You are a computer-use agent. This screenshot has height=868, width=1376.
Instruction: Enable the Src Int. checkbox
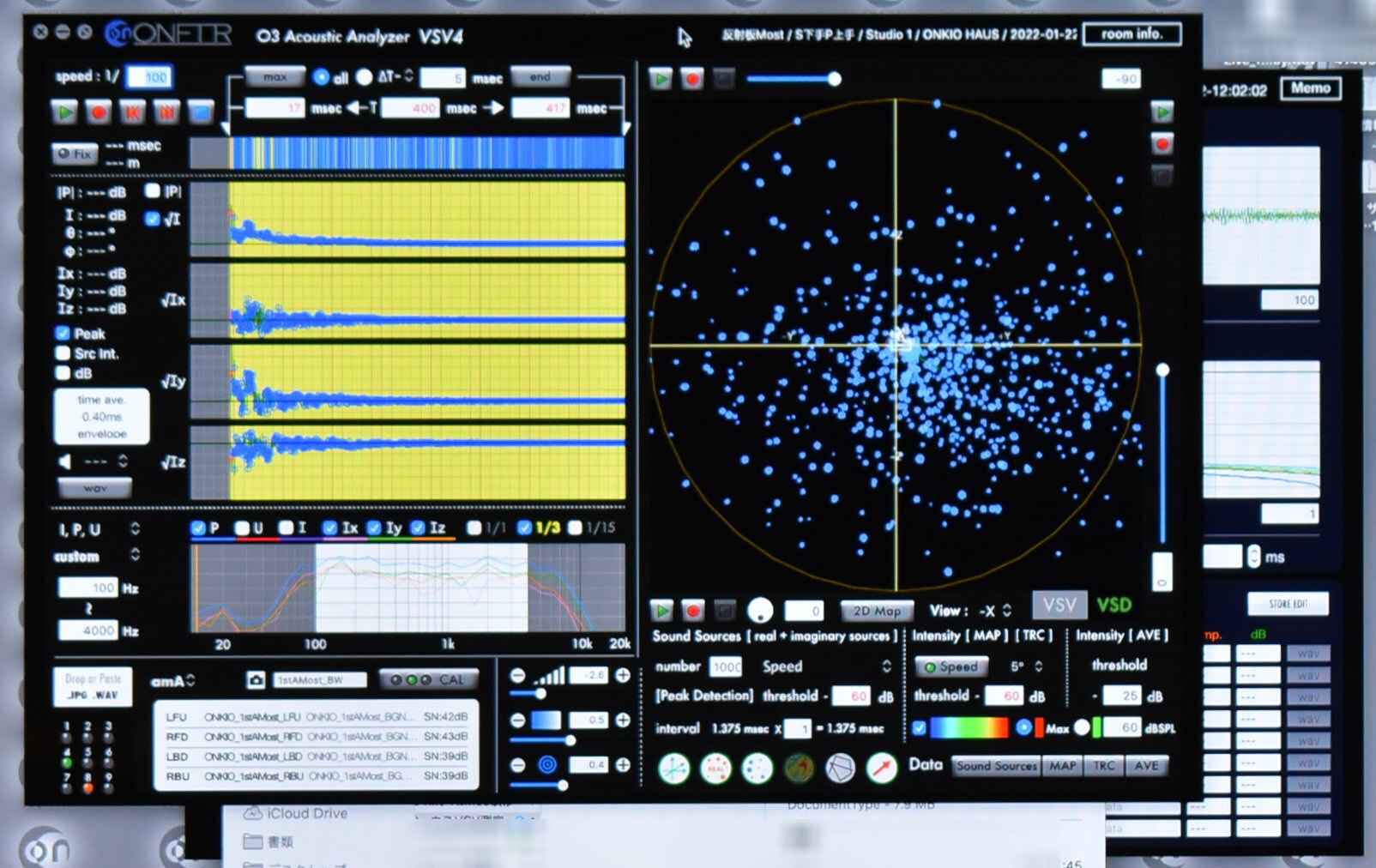pyautogui.click(x=63, y=353)
